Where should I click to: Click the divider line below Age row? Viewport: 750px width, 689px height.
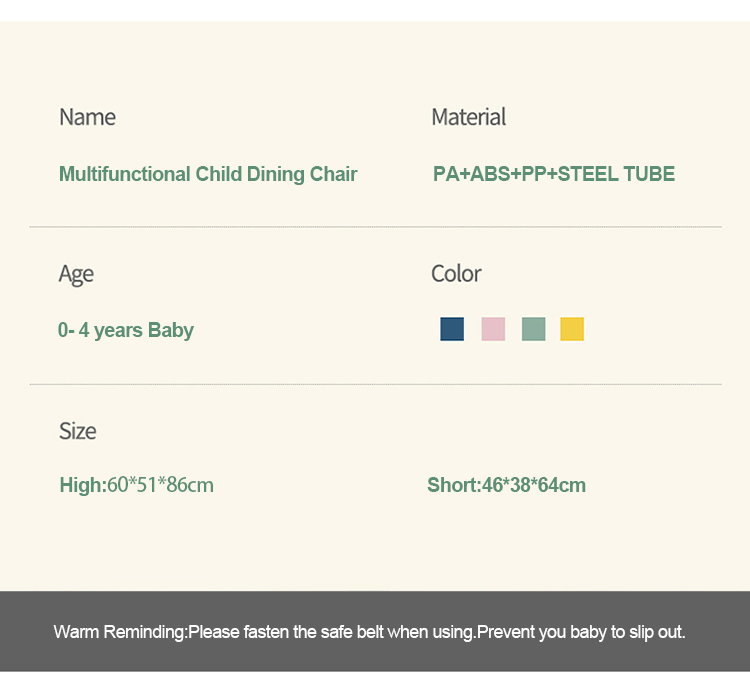[x=375, y=384]
